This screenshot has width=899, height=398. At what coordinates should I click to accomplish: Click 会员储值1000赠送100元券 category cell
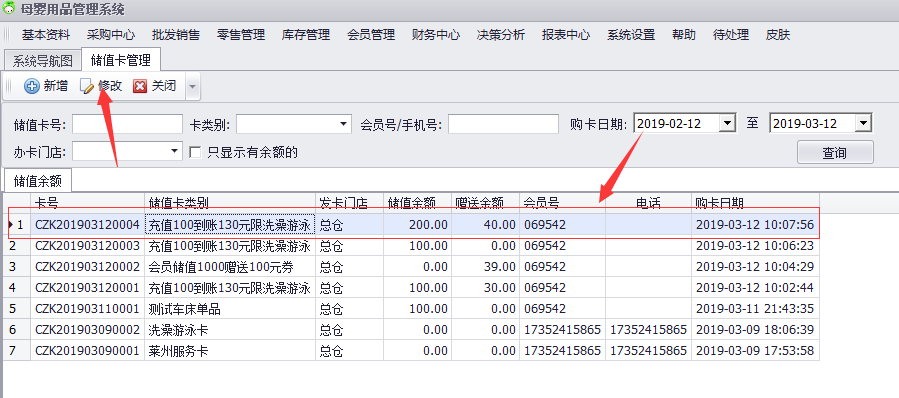(x=230, y=267)
